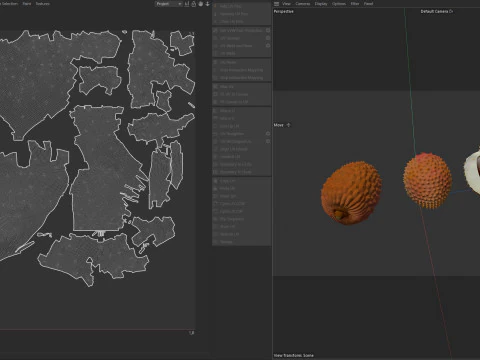Open settings gear for UV Rectangularize
The height and width of the screenshot is (360, 480).
point(268,141)
